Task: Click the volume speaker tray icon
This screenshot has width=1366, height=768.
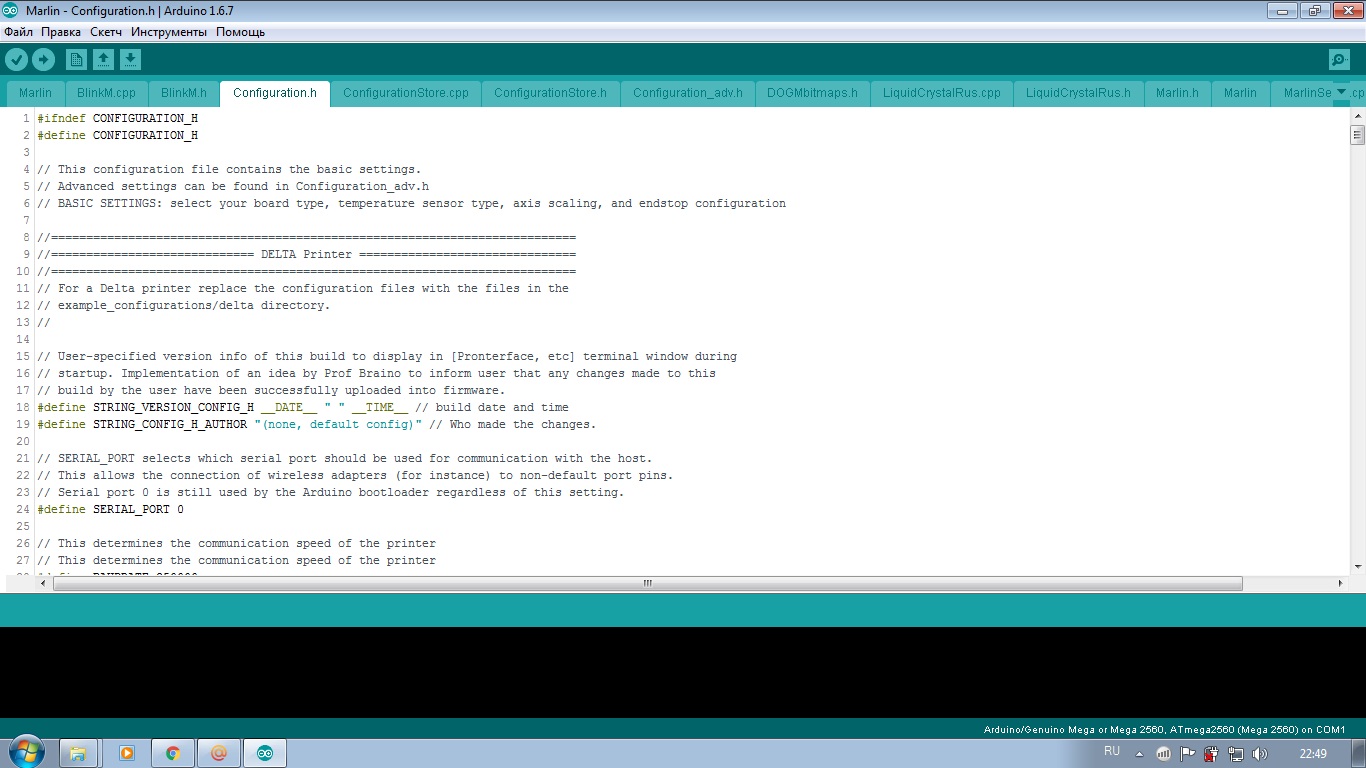Action: click(x=1259, y=754)
